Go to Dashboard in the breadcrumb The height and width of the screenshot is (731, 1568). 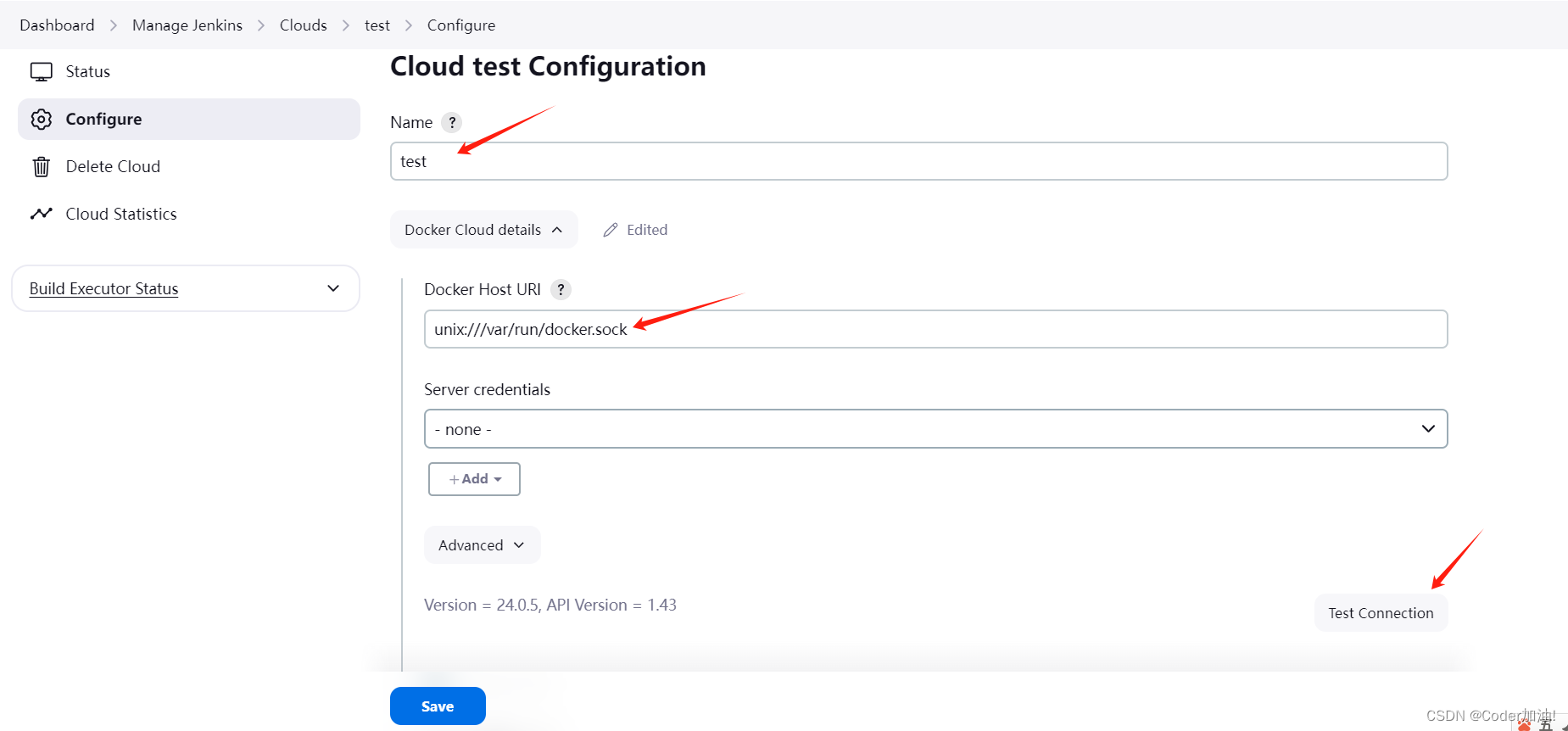pyautogui.click(x=57, y=25)
